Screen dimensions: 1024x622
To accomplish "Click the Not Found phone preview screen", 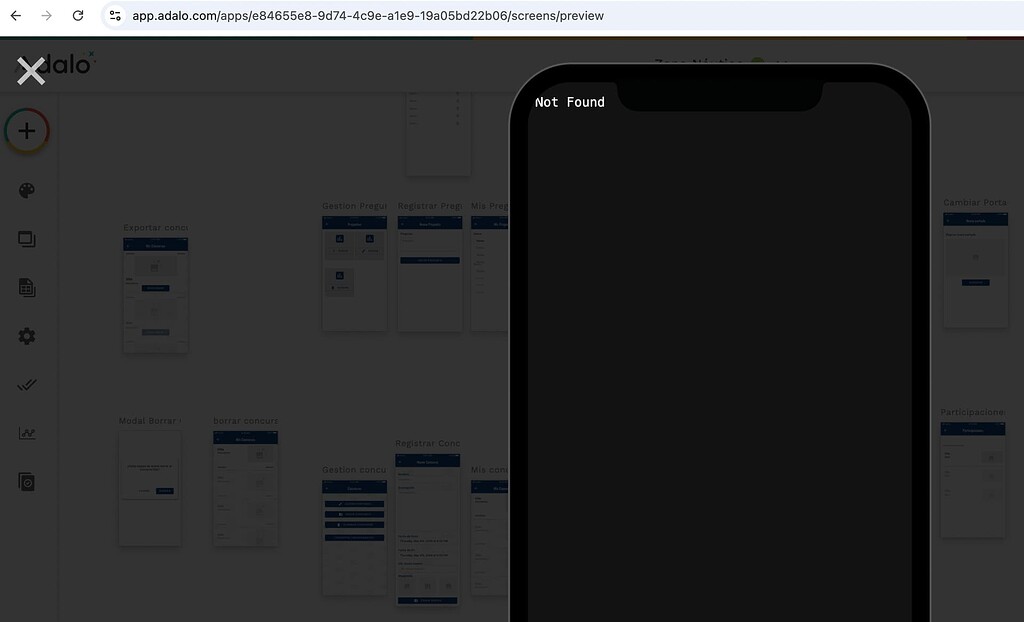I will click(x=718, y=350).
